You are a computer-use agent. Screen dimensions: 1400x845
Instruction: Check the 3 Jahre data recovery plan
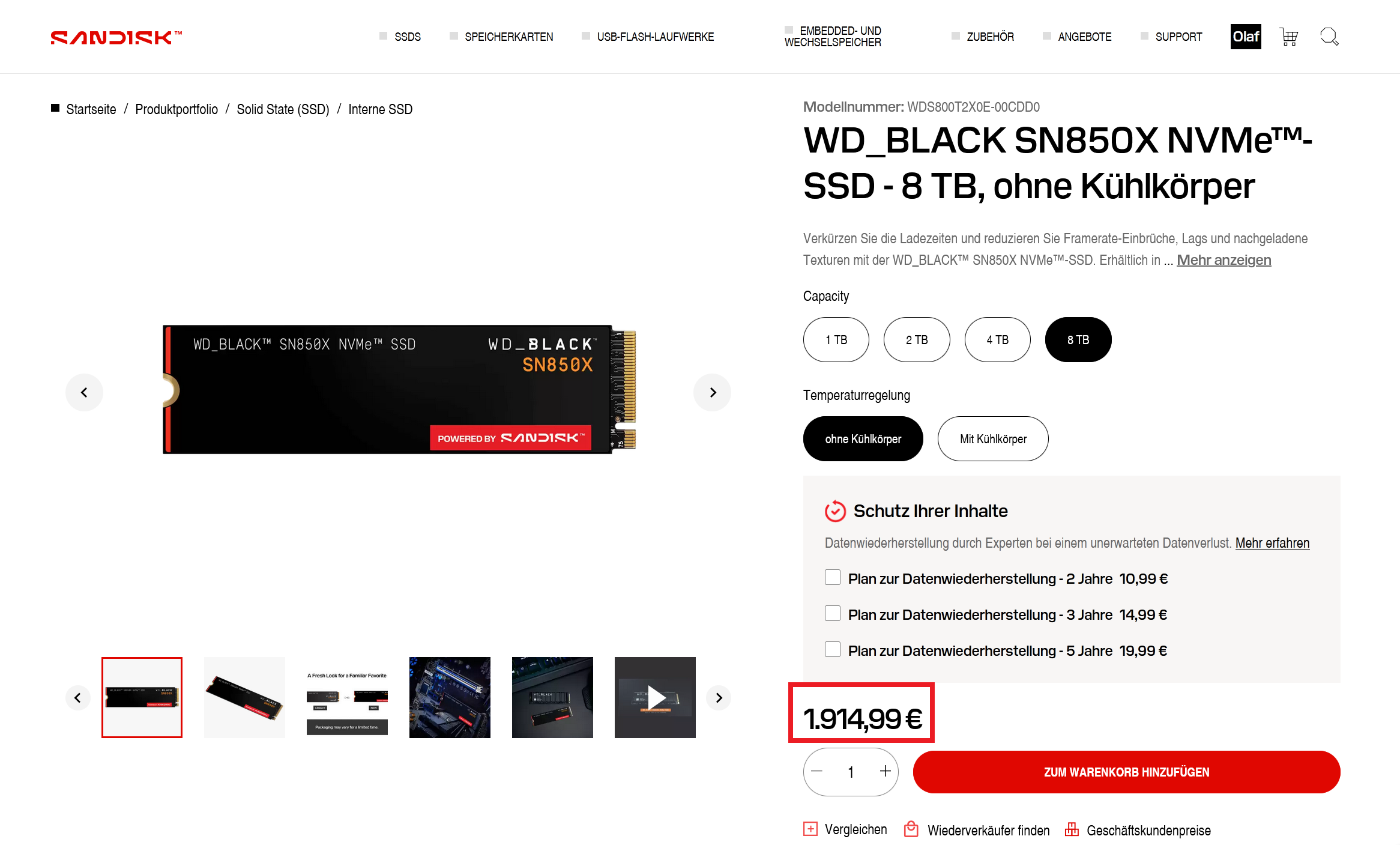click(x=833, y=614)
